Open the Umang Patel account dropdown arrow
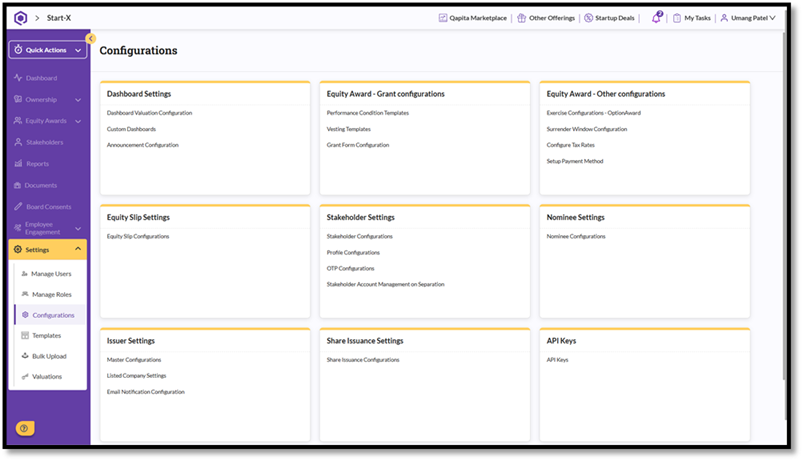This screenshot has height=461, width=803. click(772, 18)
